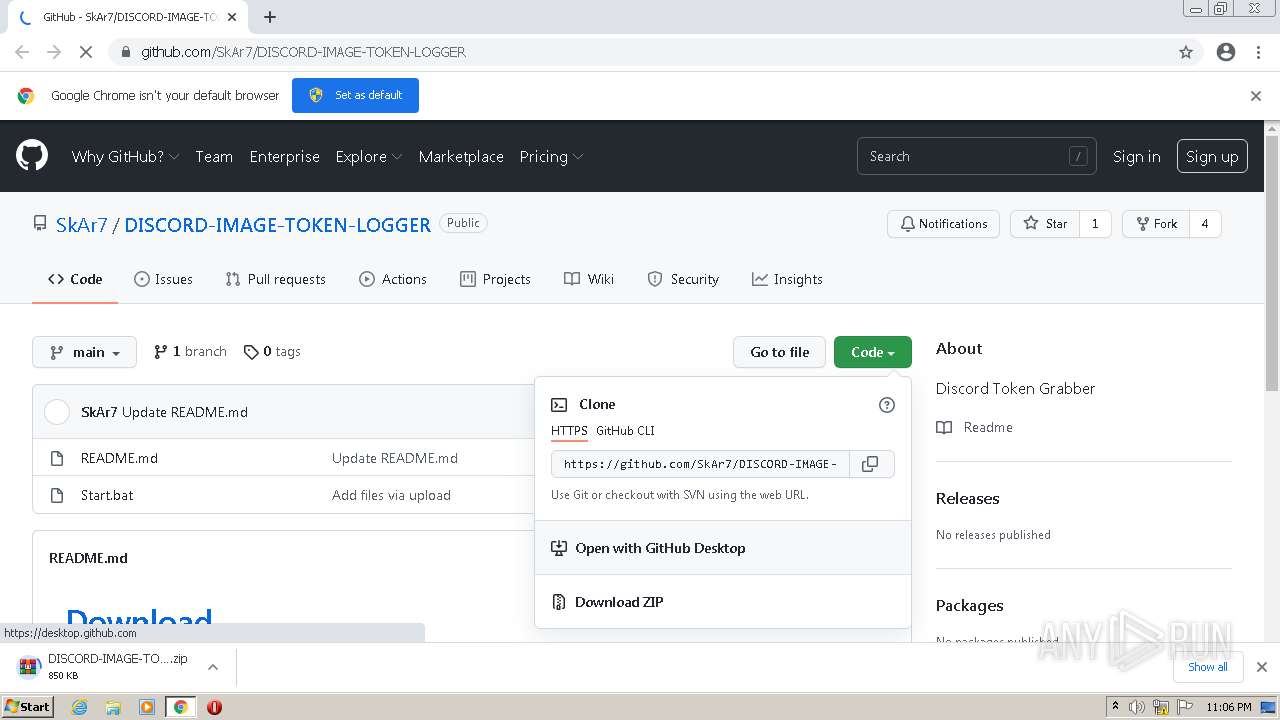The height and width of the screenshot is (720, 1280).
Task: Expand the Explore dropdown
Action: click(x=369, y=157)
